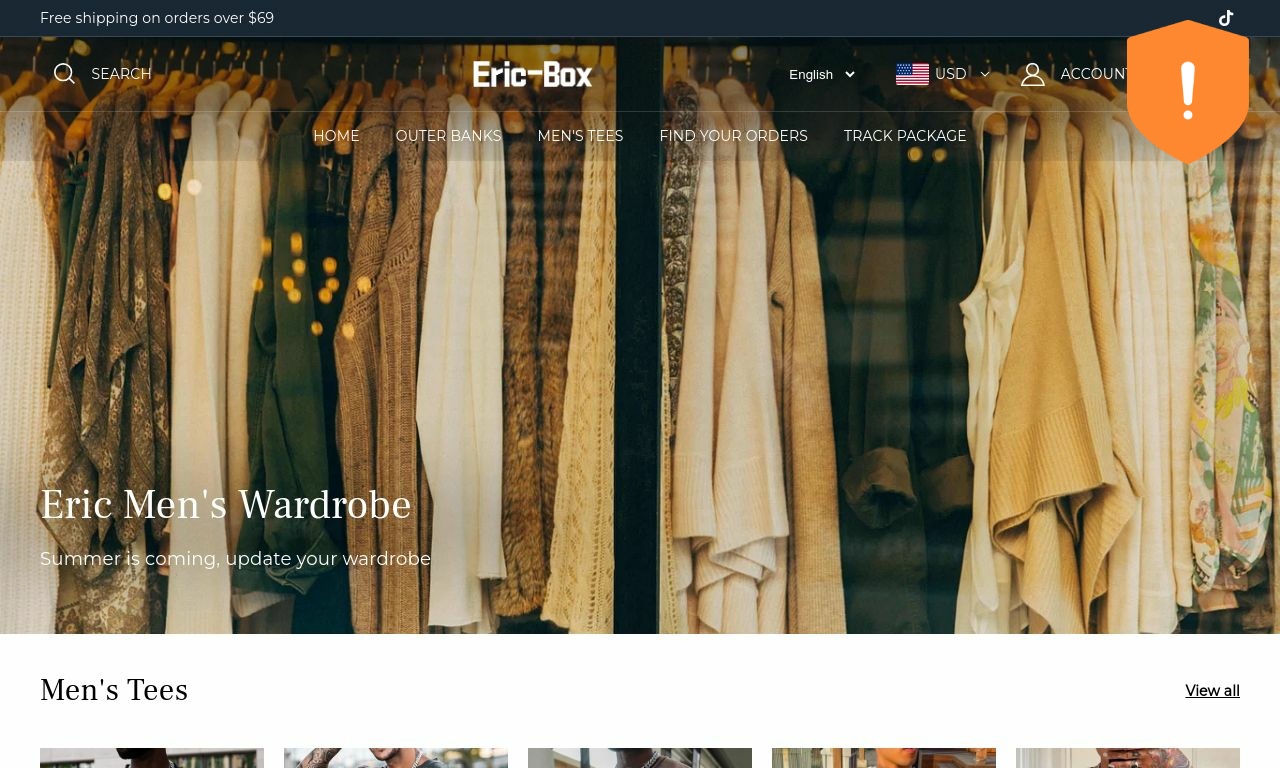The height and width of the screenshot is (768, 1280).
Task: Navigate to the HOME menu item
Action: click(x=336, y=136)
